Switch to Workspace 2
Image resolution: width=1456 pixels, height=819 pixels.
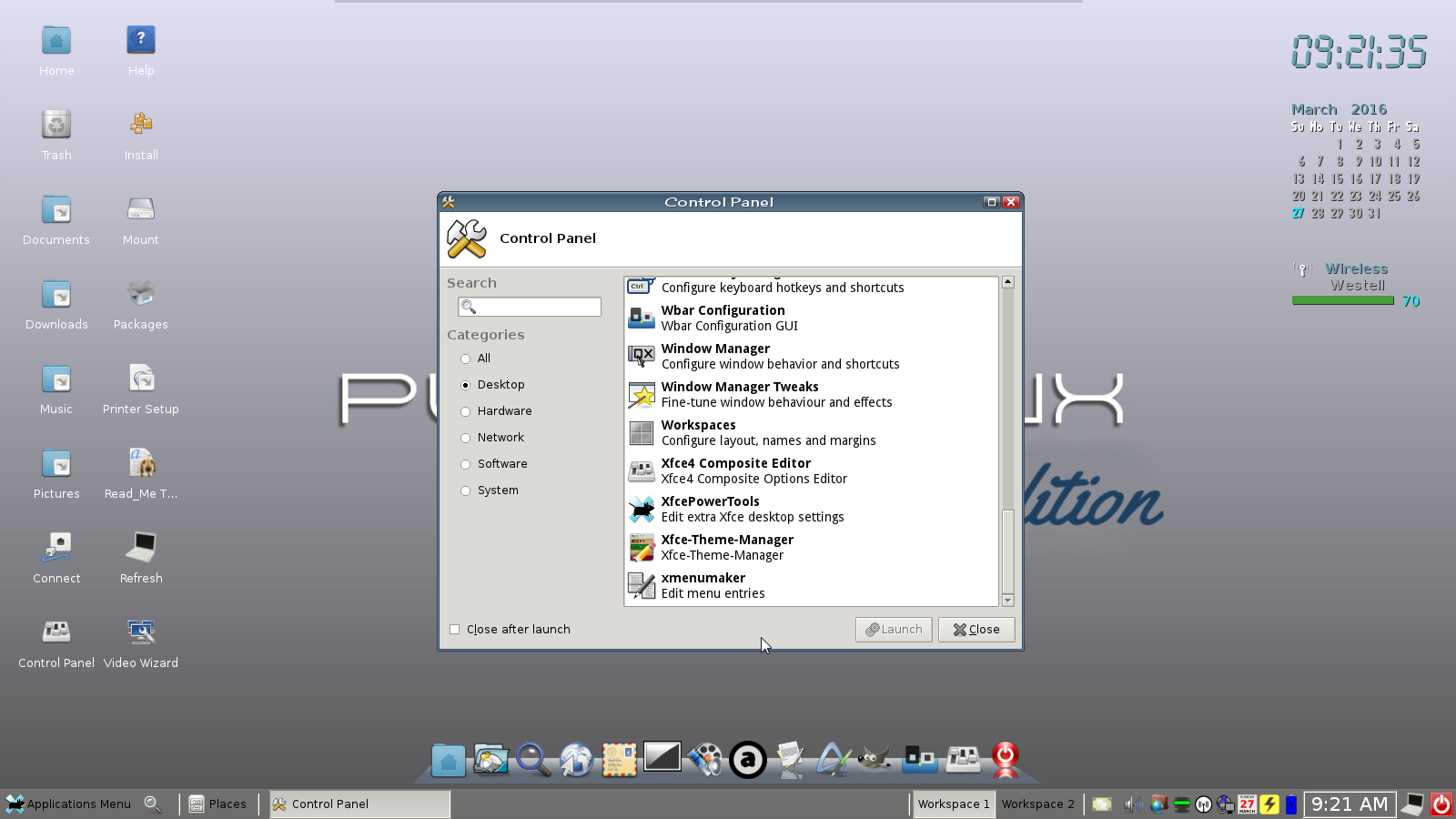coord(1037,804)
